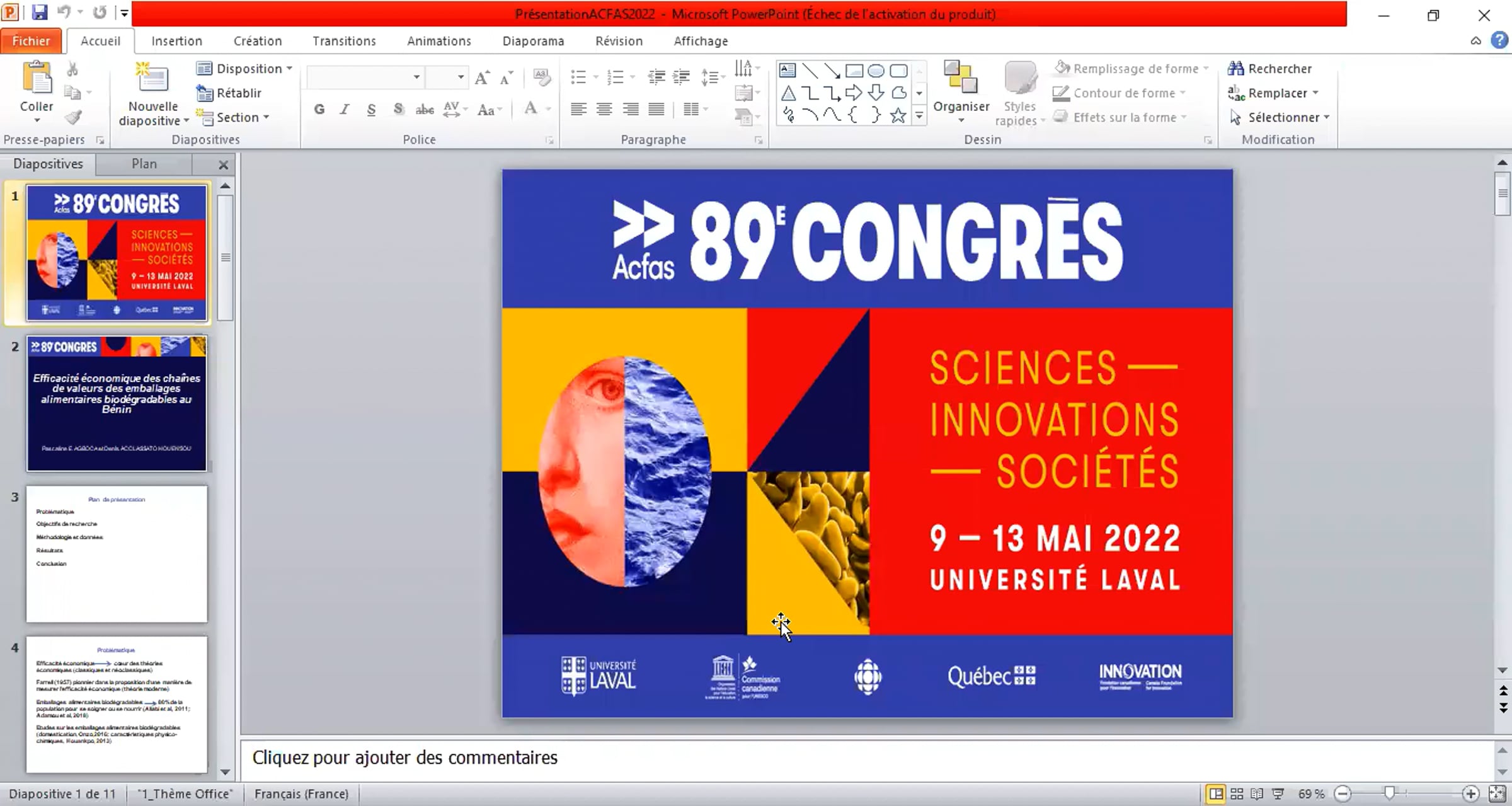Click the Undo arrow in quick access toolbar
Viewport: 1512px width, 806px height.
tap(64, 13)
